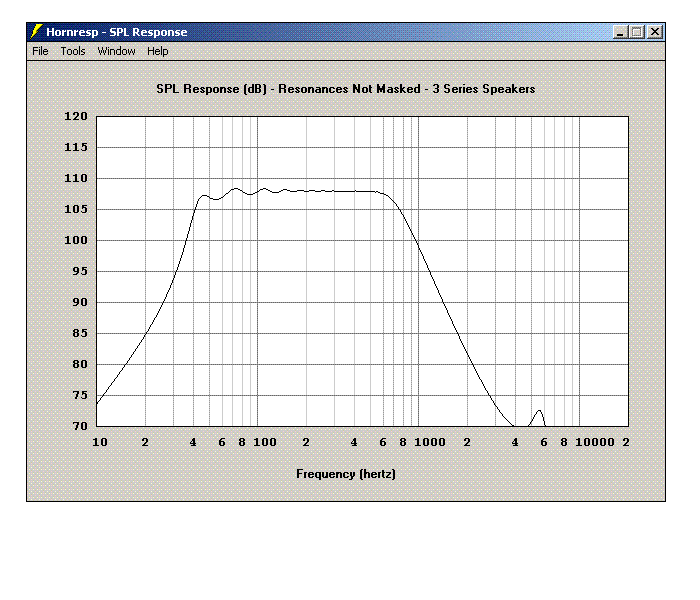Click the 'Frequency (hertz)' axis label
700x600 pixels.
[x=346, y=474]
